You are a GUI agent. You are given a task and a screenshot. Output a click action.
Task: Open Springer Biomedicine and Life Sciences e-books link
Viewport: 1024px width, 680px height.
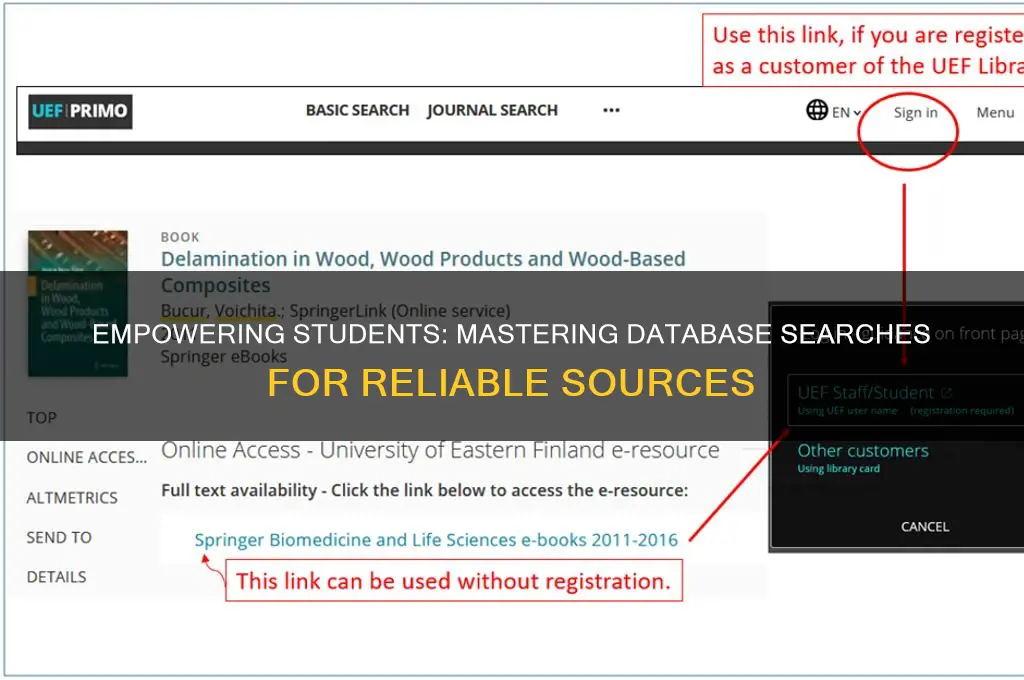click(436, 540)
